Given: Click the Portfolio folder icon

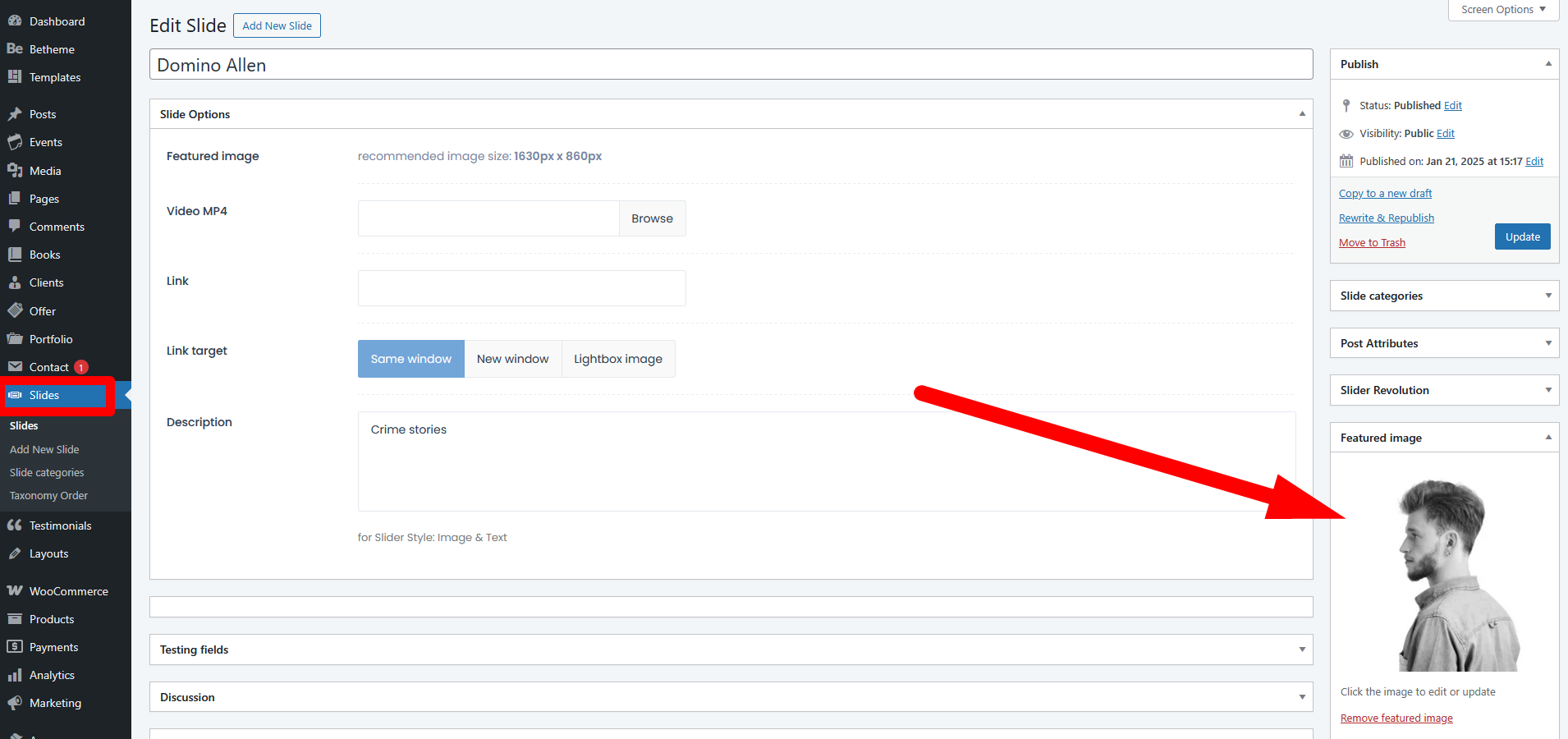Looking at the screenshot, I should coord(15,339).
